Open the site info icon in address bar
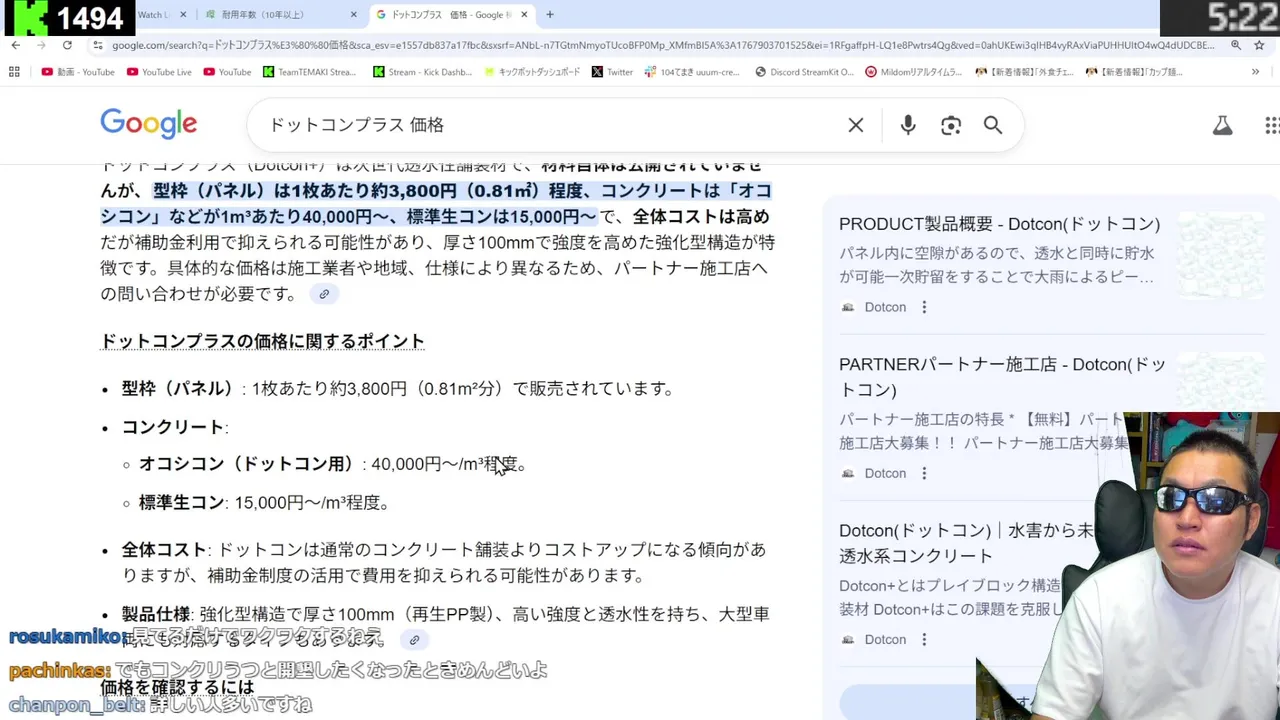Viewport: 1280px width, 720px height. pos(97,45)
